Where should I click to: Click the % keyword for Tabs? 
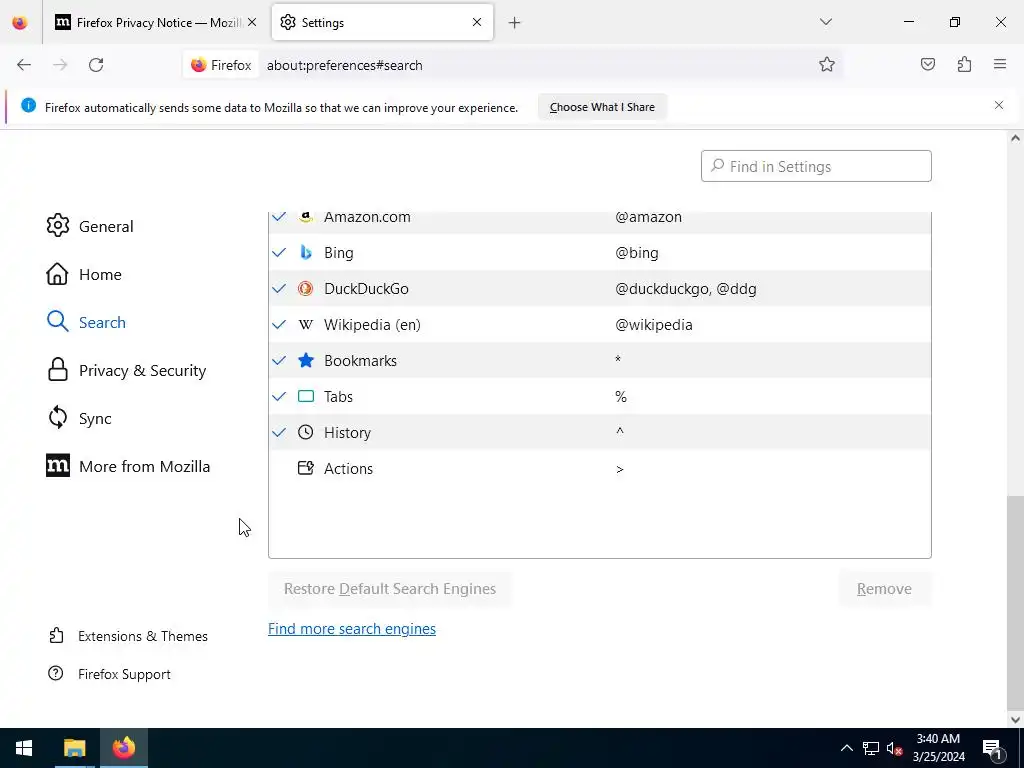[620, 396]
